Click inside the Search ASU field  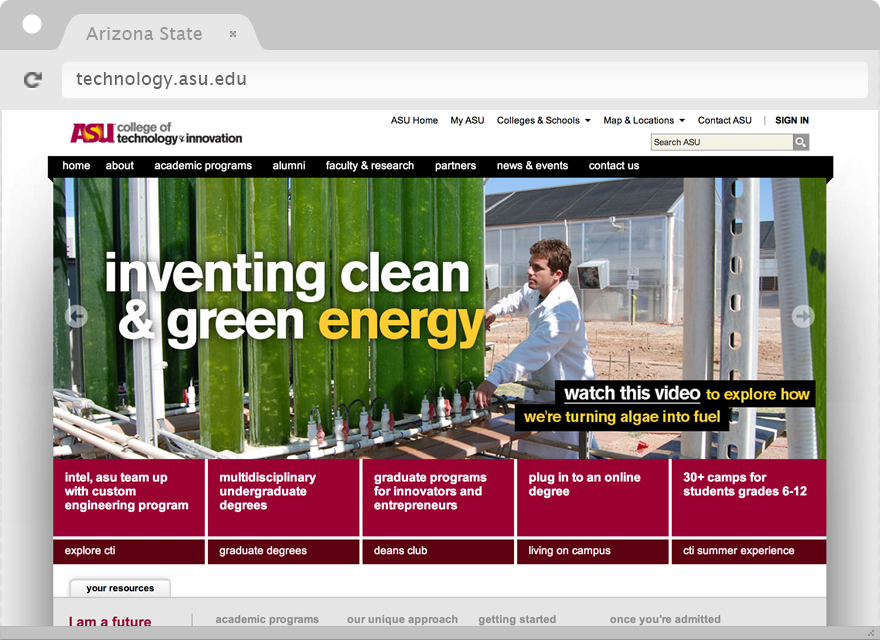click(721, 142)
